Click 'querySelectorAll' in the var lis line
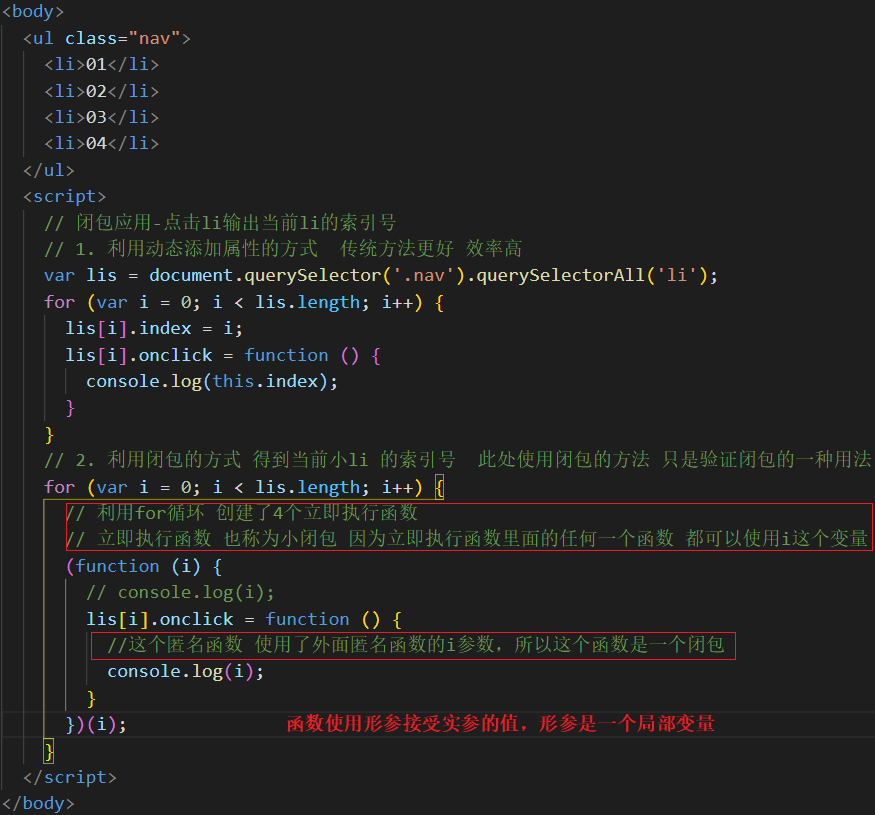 [x=560, y=276]
